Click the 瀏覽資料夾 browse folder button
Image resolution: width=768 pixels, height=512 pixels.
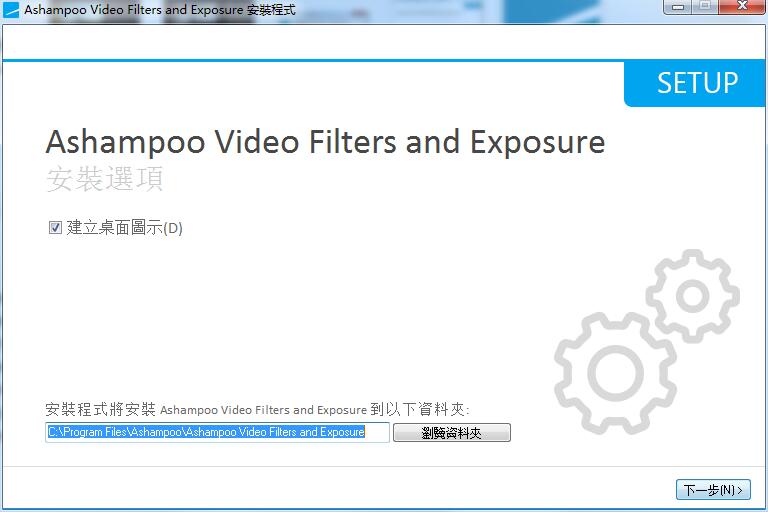[452, 433]
